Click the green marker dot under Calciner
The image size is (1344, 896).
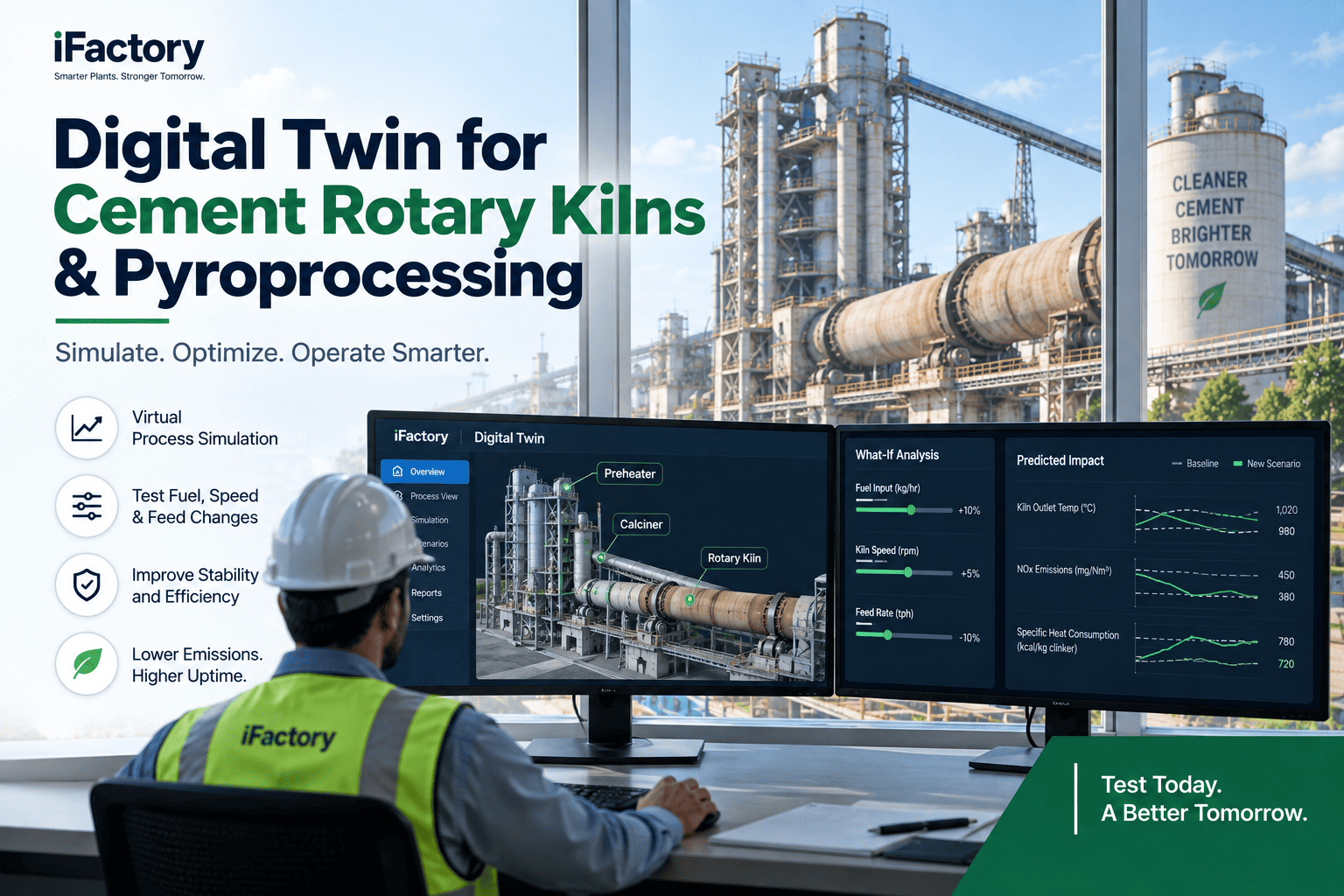601,556
